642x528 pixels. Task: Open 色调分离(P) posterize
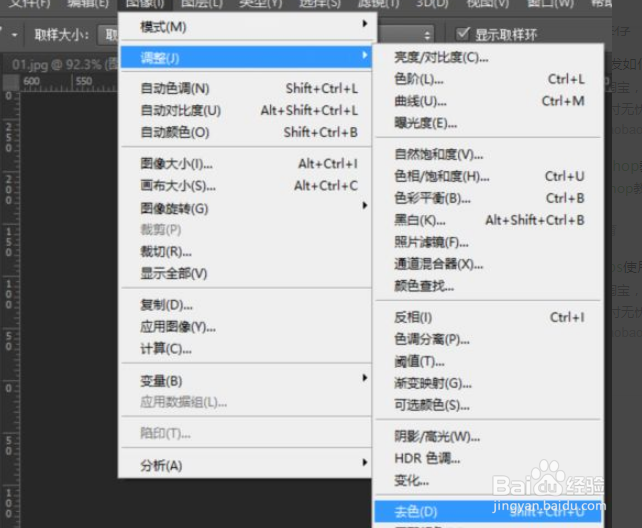coord(489,339)
